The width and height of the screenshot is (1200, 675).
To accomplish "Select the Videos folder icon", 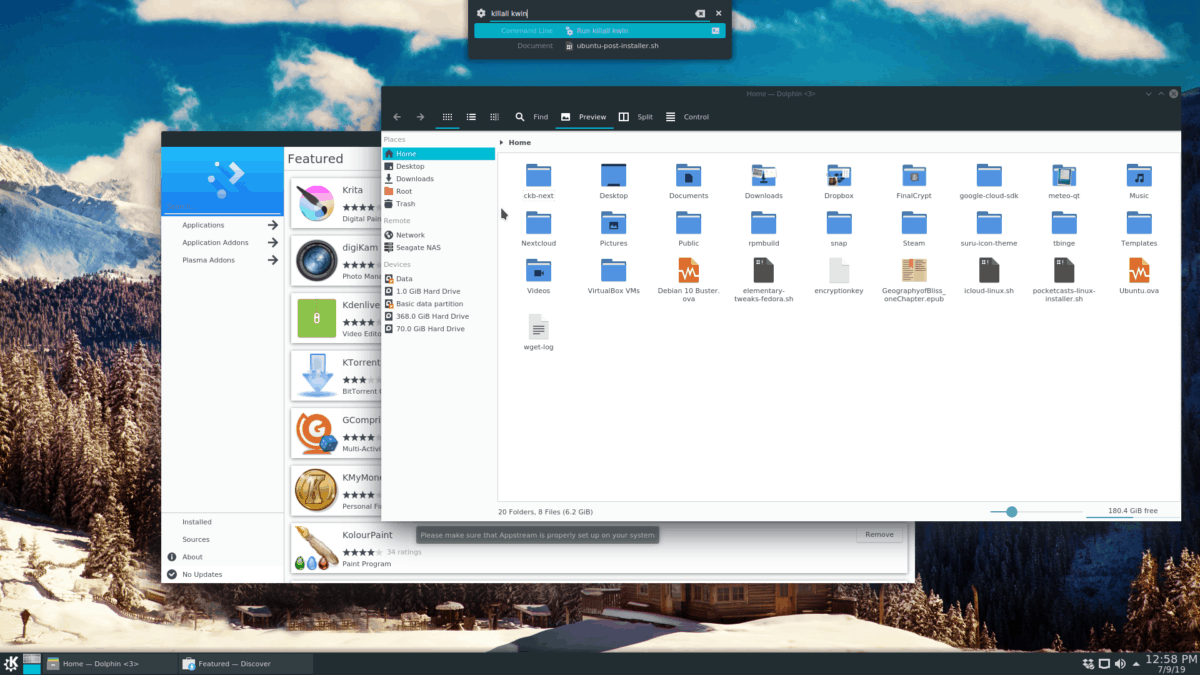I will (x=538, y=270).
